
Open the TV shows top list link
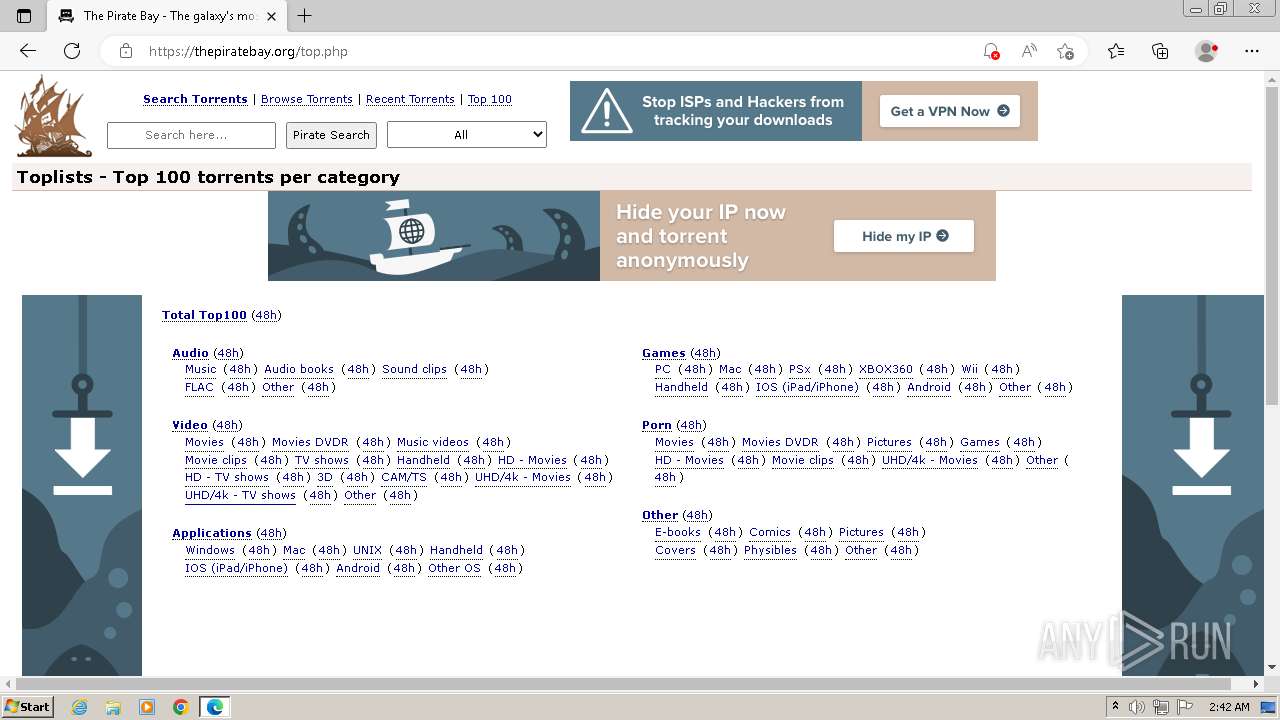pyautogui.click(x=321, y=460)
